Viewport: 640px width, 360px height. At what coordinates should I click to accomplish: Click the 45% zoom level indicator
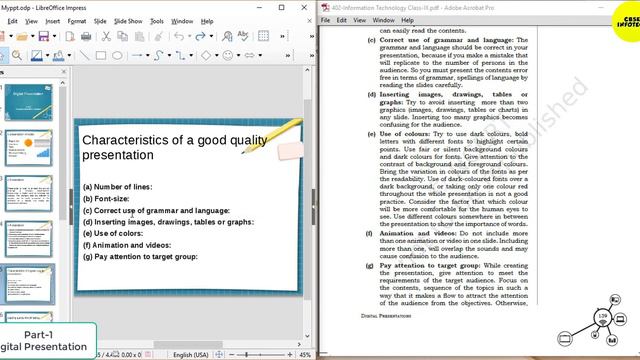[305, 355]
